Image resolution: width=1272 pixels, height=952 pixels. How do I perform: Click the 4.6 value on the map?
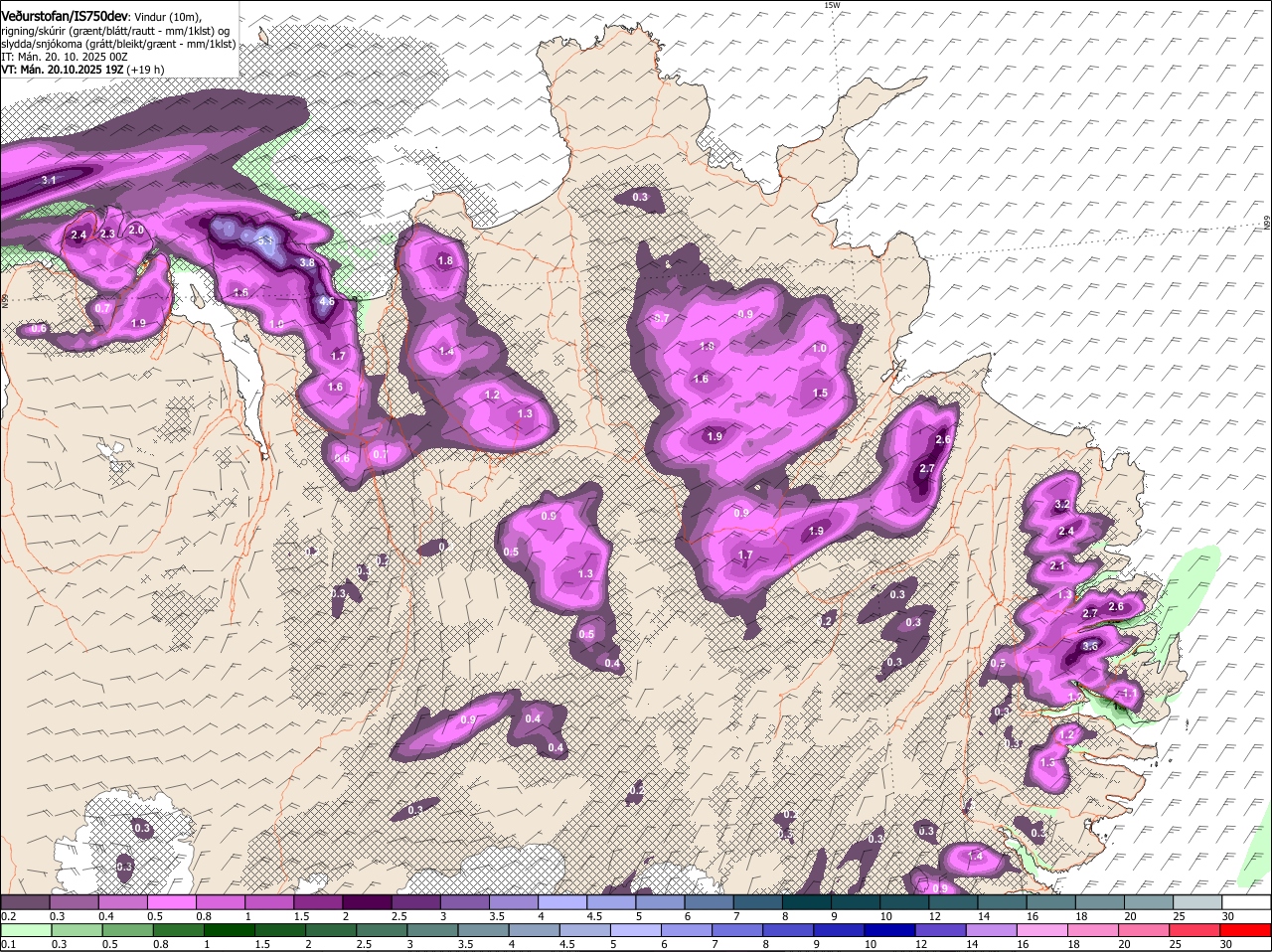coord(327,302)
